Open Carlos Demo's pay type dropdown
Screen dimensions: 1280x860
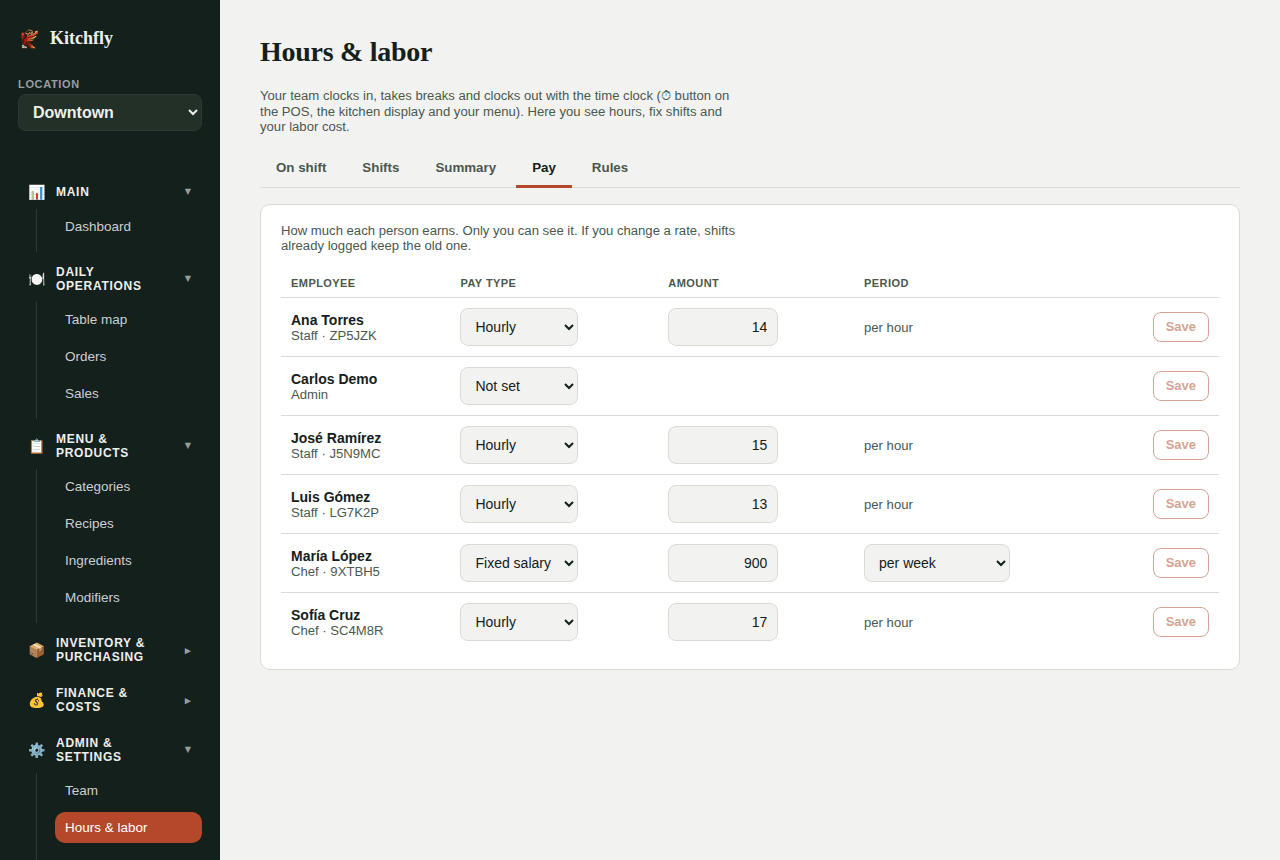[x=519, y=386]
